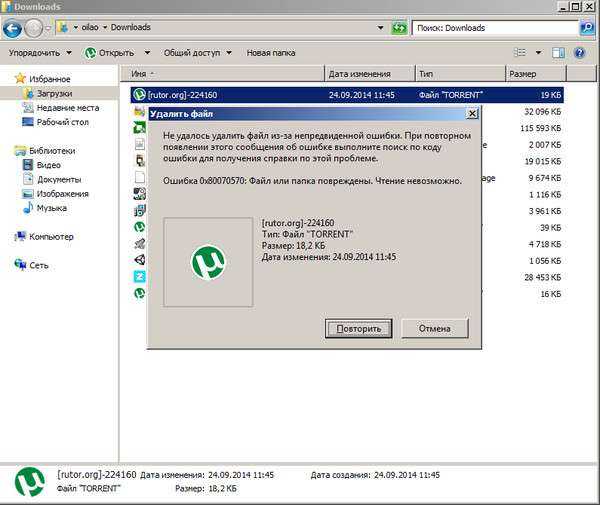Image resolution: width=600 pixels, height=505 pixels.
Task: Close the Удалить файл dialog with X
Action: [472, 114]
